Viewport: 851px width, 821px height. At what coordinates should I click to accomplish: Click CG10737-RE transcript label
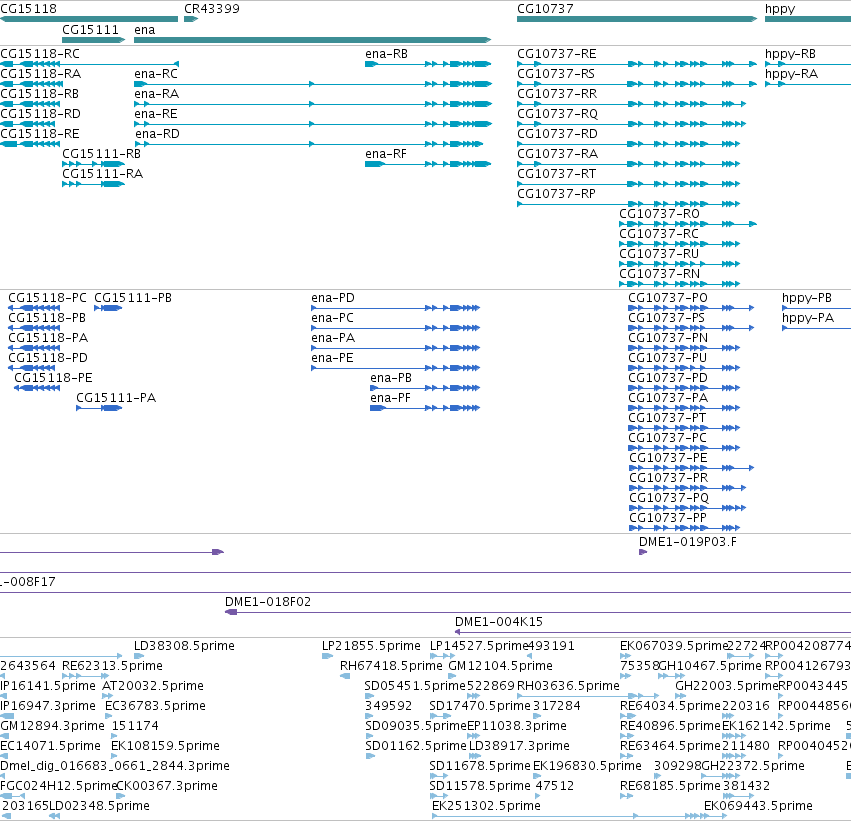coord(556,54)
